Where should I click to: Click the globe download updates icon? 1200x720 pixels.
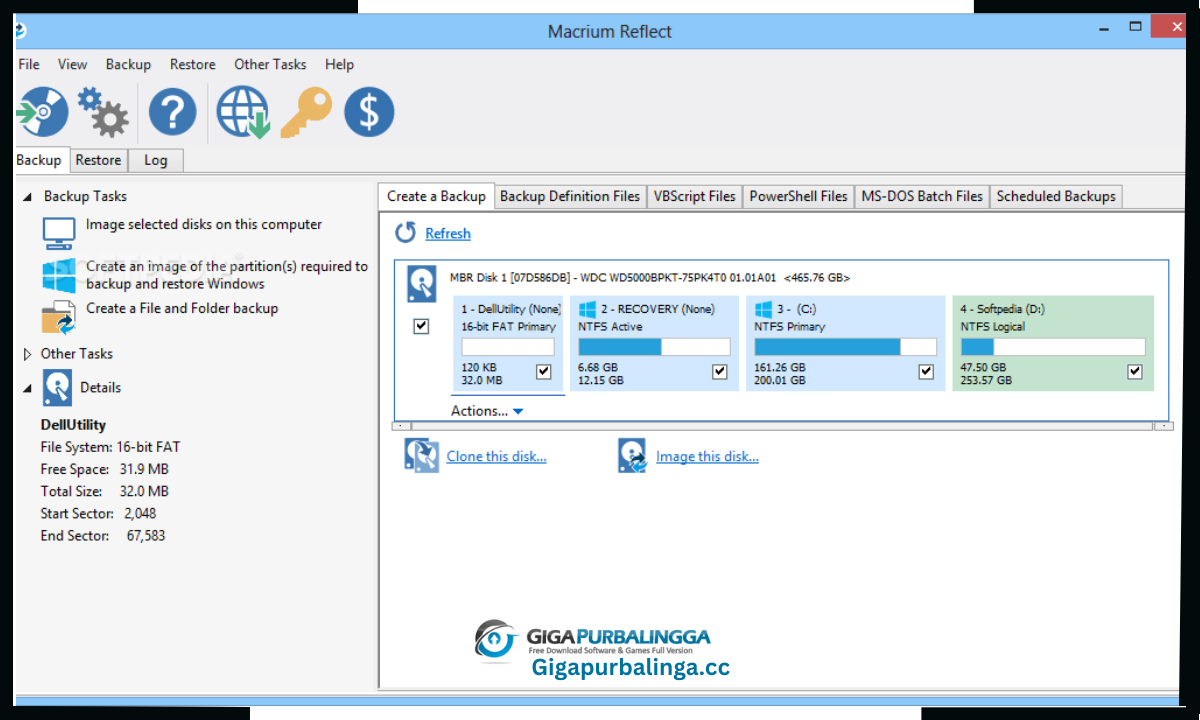(x=243, y=111)
